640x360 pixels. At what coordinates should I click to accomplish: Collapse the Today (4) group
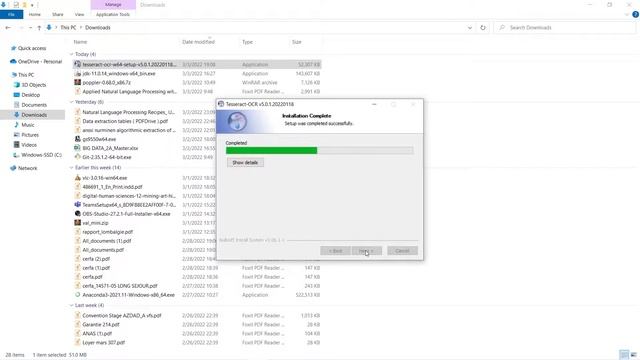71,54
